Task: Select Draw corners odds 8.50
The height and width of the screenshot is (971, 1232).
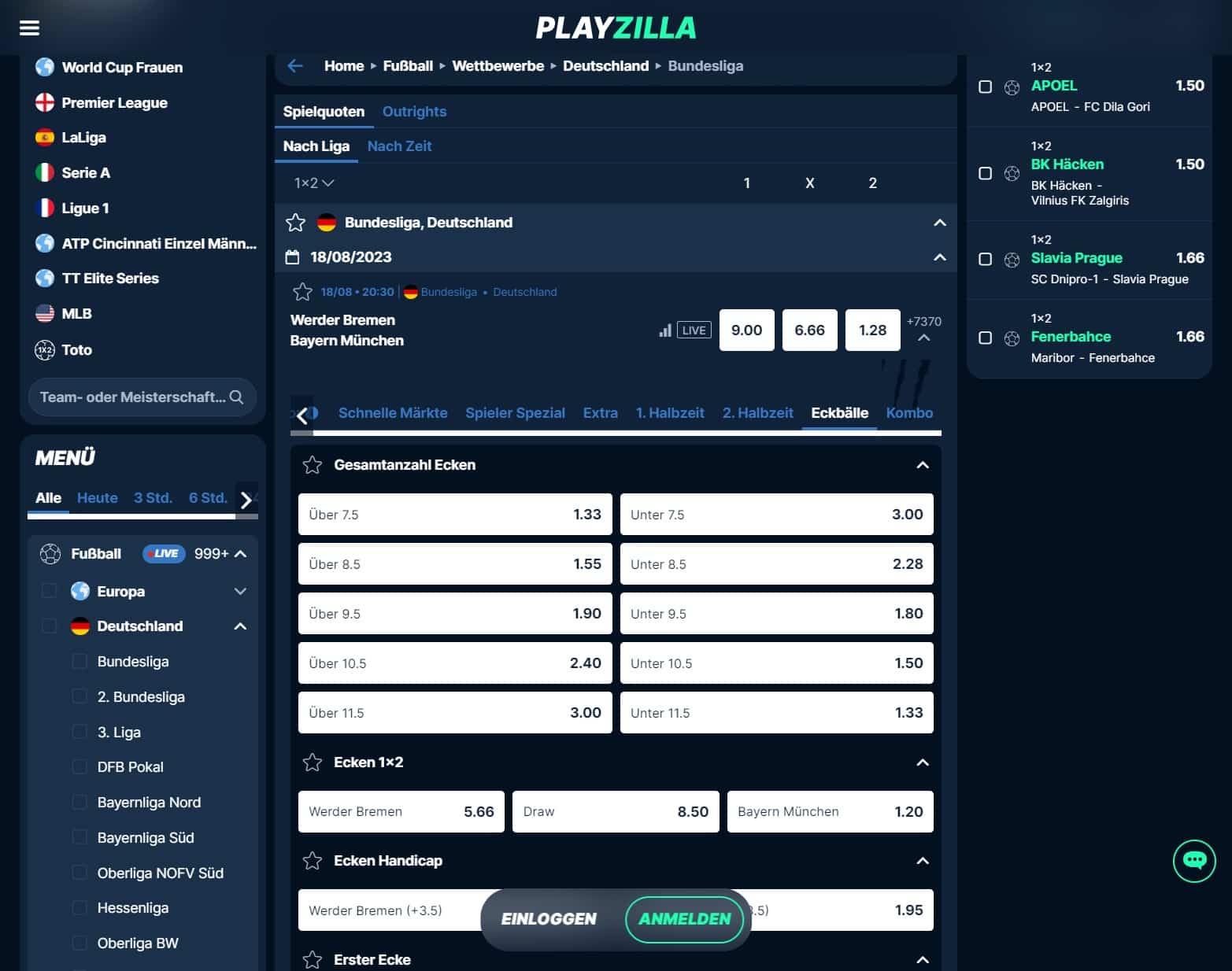Action: point(616,812)
